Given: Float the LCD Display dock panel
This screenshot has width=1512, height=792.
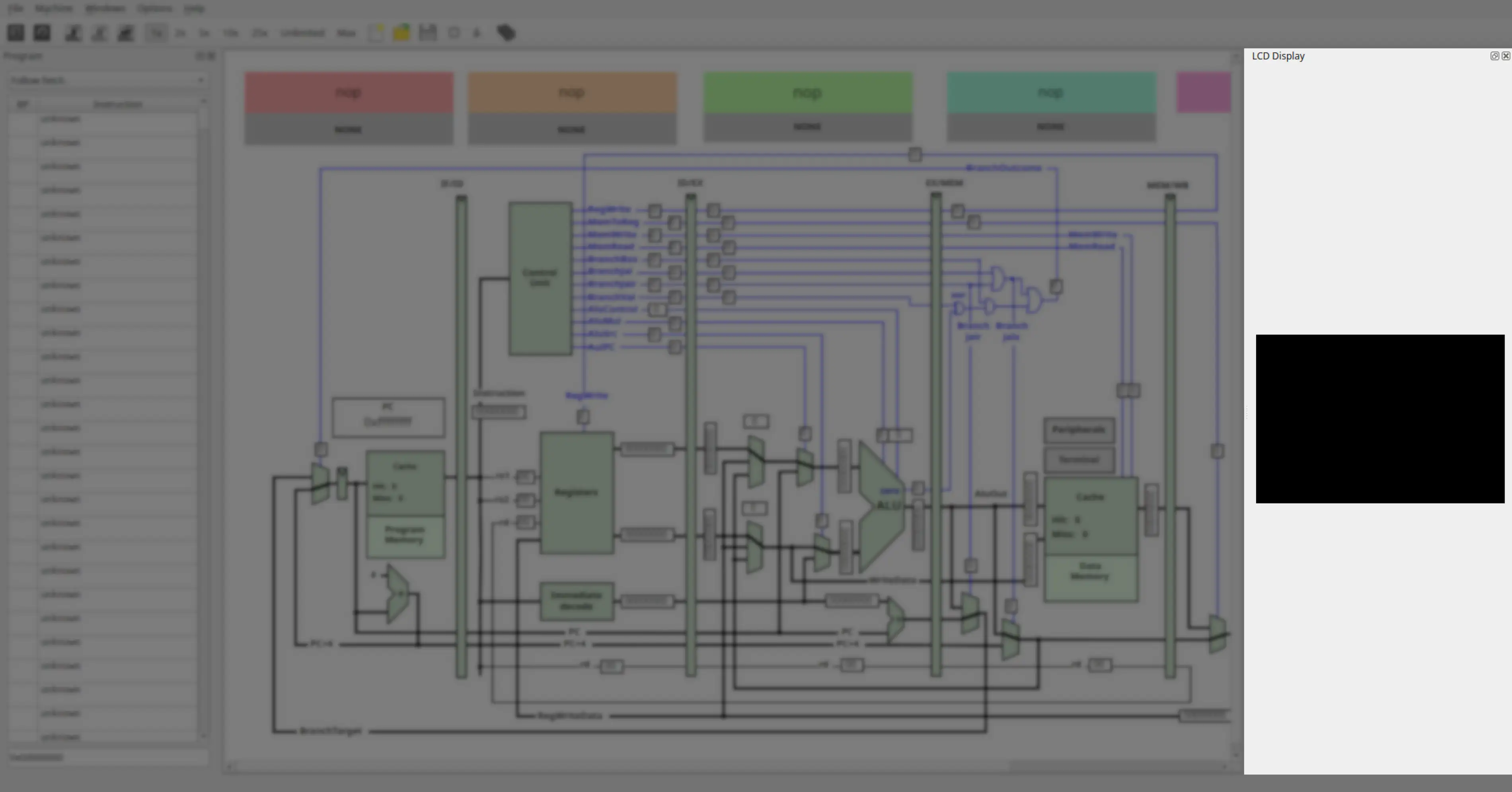Looking at the screenshot, I should click(1494, 56).
